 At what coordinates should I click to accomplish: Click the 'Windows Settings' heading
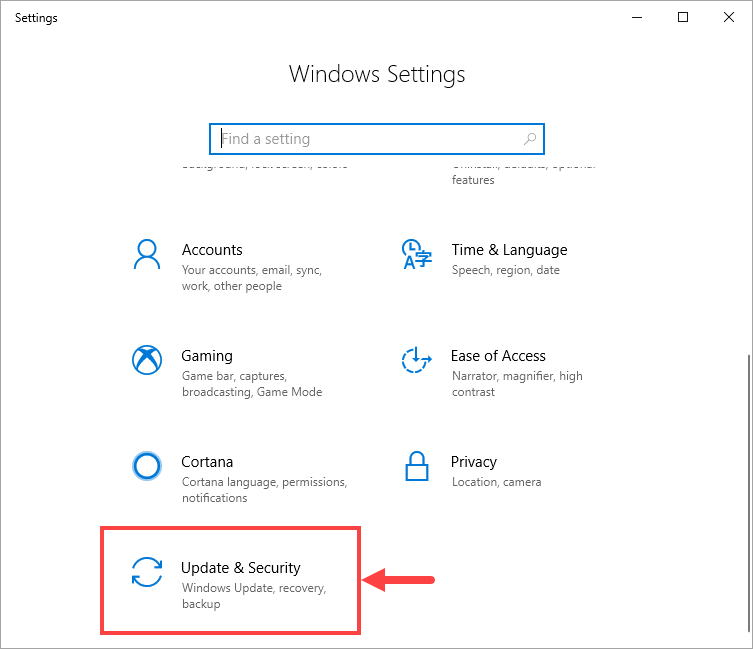(377, 74)
